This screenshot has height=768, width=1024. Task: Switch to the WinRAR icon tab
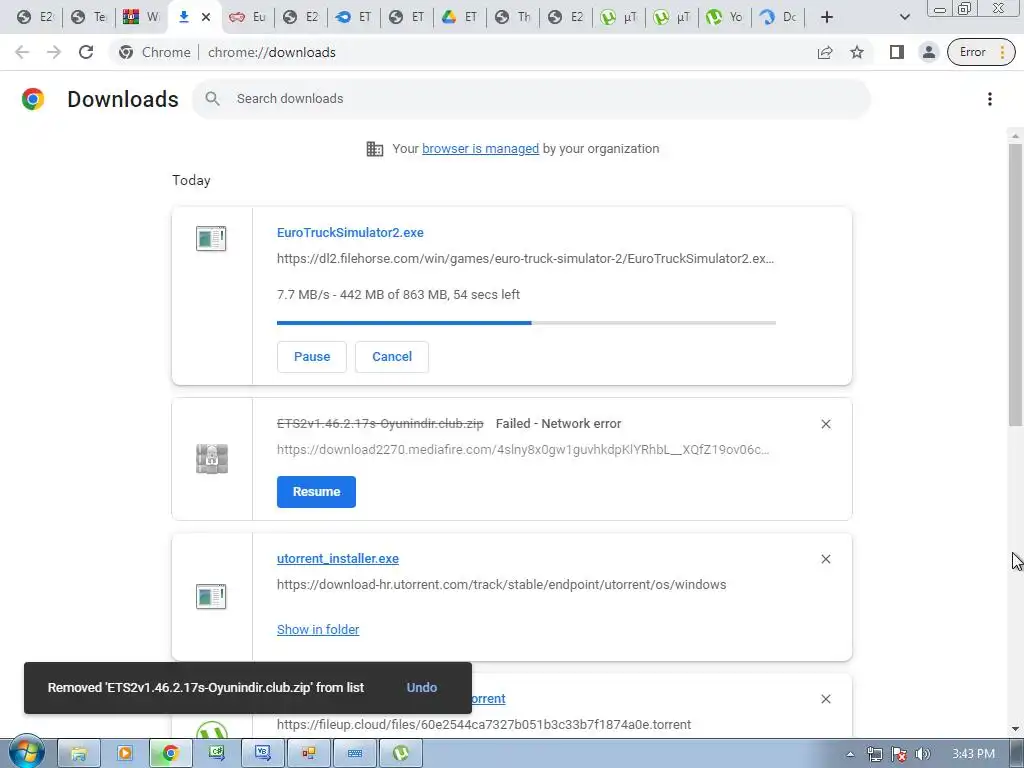141,17
